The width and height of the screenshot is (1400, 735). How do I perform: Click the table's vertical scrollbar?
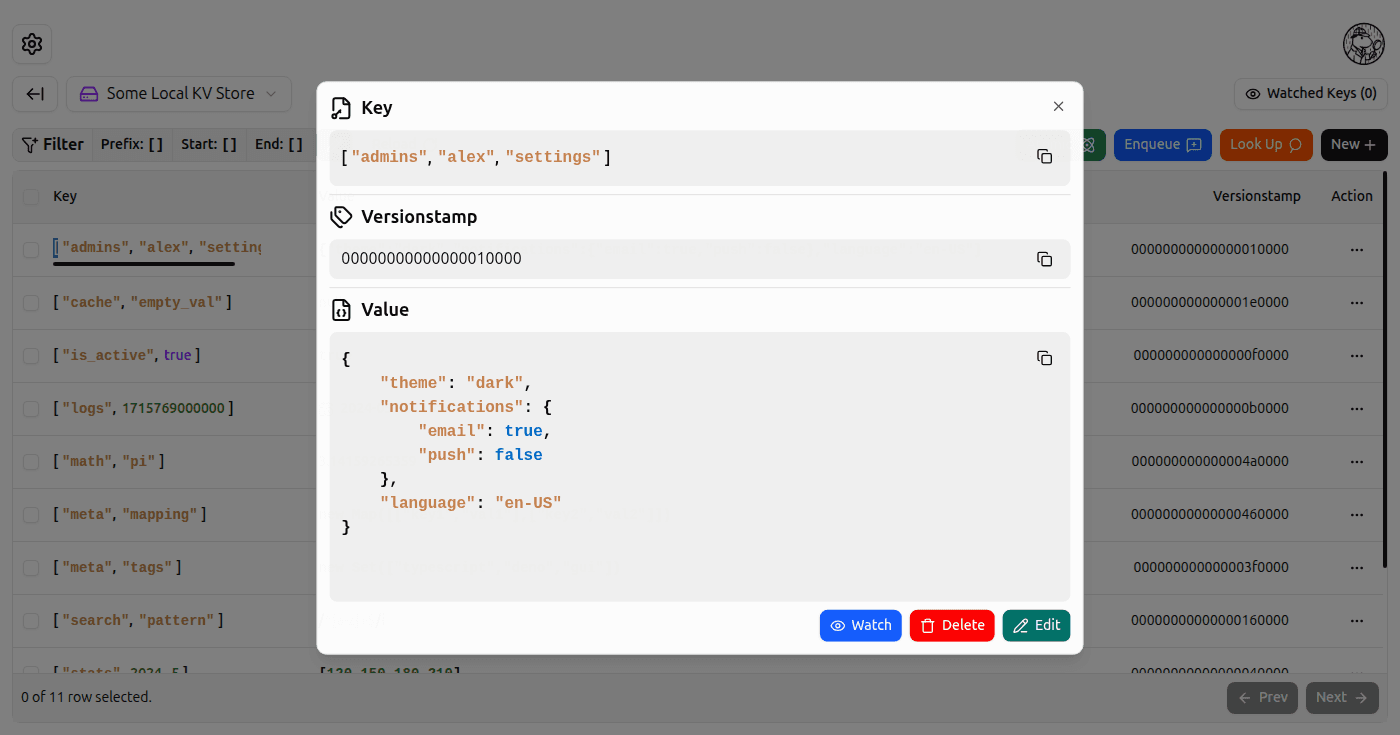coord(1385,370)
